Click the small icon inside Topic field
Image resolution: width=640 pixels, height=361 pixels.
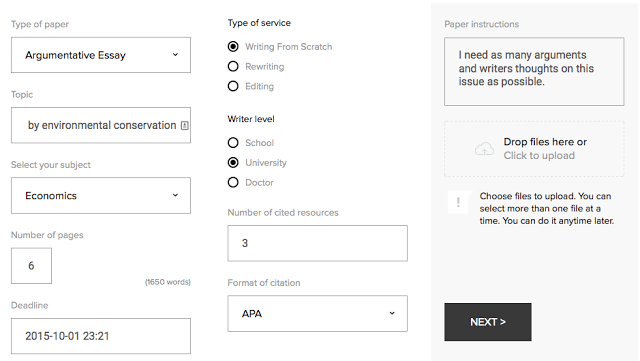point(184,125)
